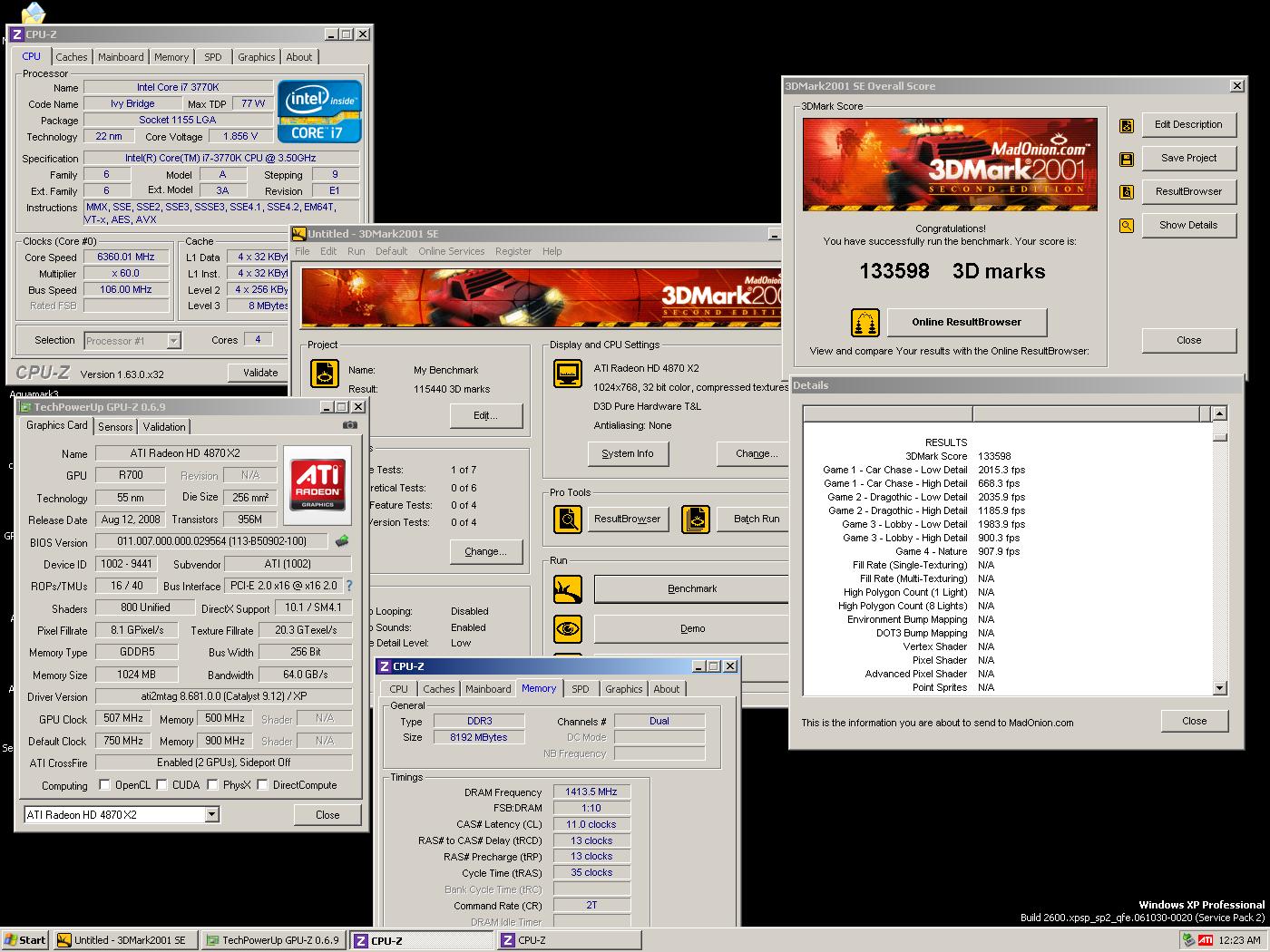Image resolution: width=1270 pixels, height=952 pixels.
Task: Toggle the DirectCompute checkbox in GPU-Z
Action: (263, 785)
